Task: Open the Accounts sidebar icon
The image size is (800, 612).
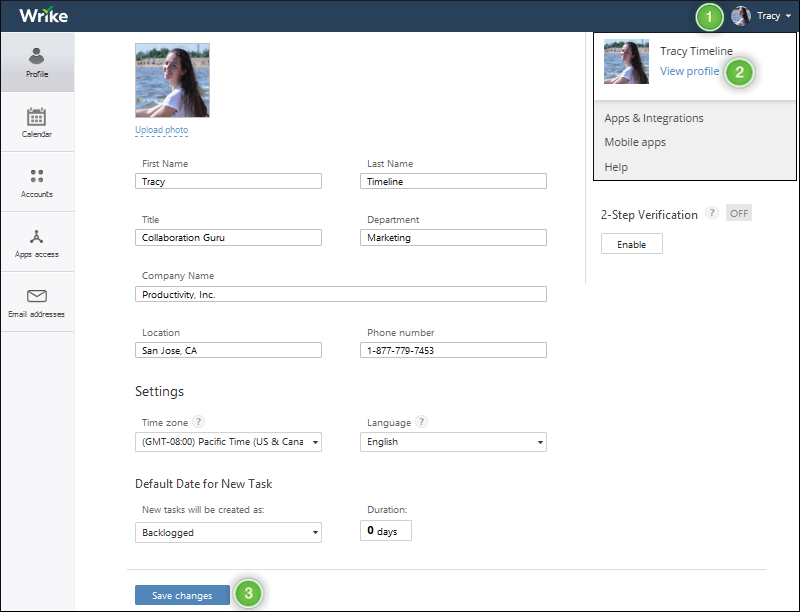Action: click(x=37, y=176)
